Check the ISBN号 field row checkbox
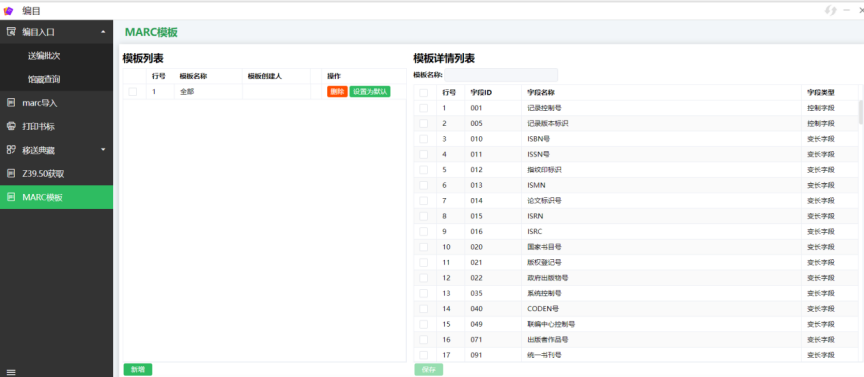The image size is (864, 377). click(x=423, y=139)
